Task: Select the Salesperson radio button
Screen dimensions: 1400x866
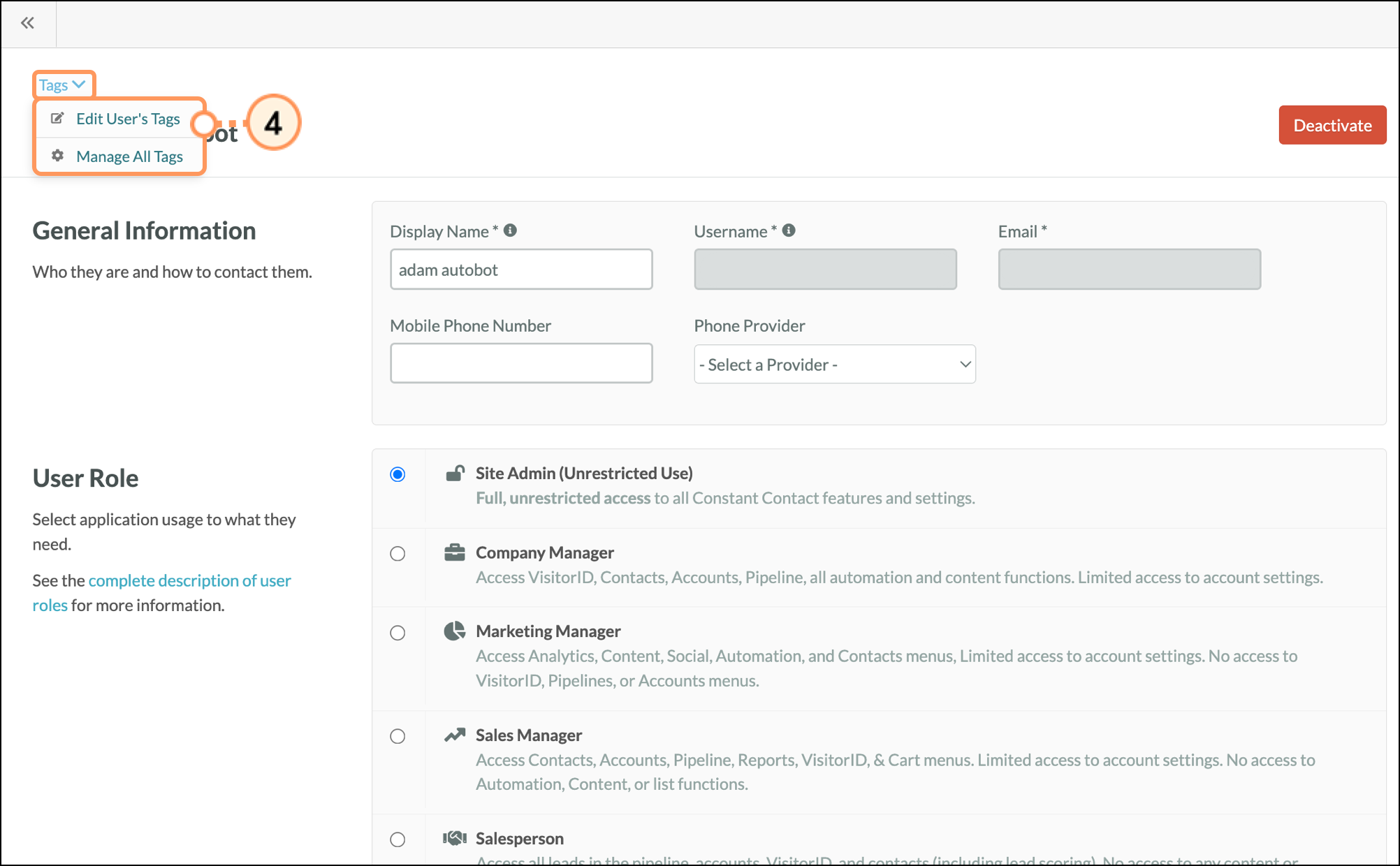Action: pyautogui.click(x=398, y=839)
